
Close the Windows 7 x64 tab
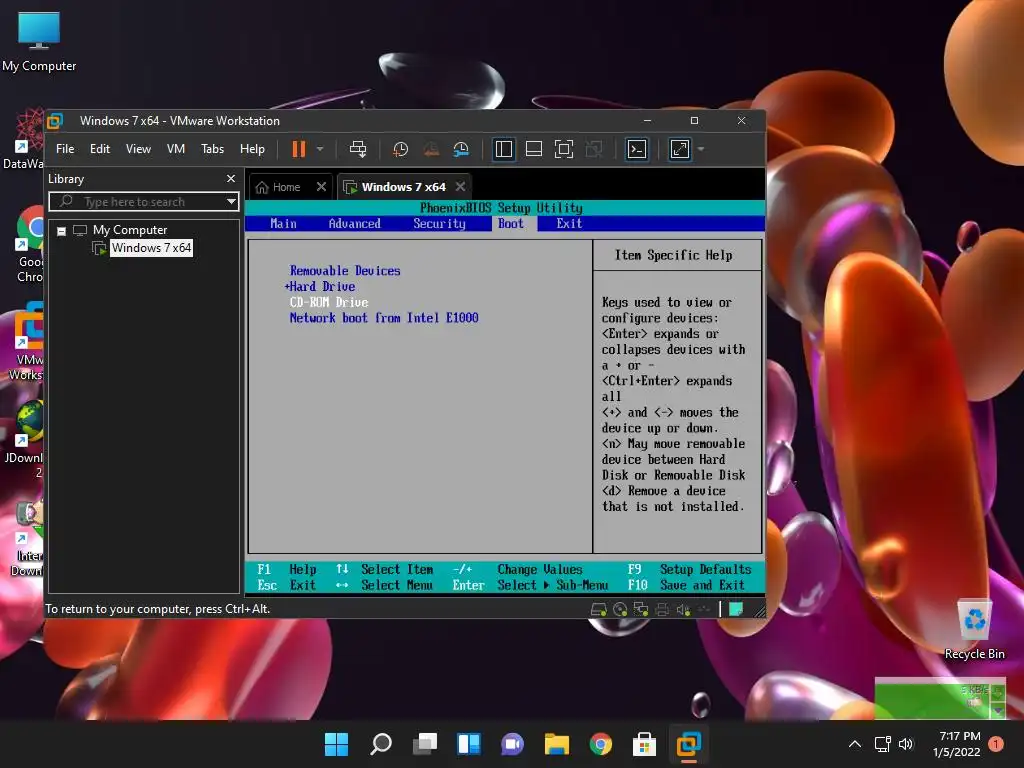(460, 187)
